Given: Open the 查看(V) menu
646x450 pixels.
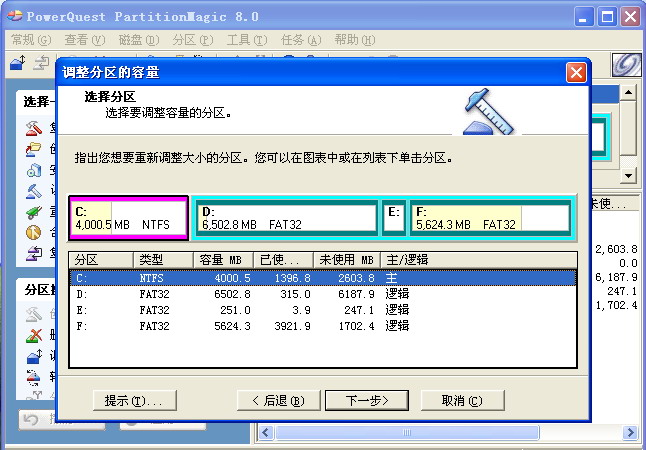Looking at the screenshot, I should [x=85, y=40].
